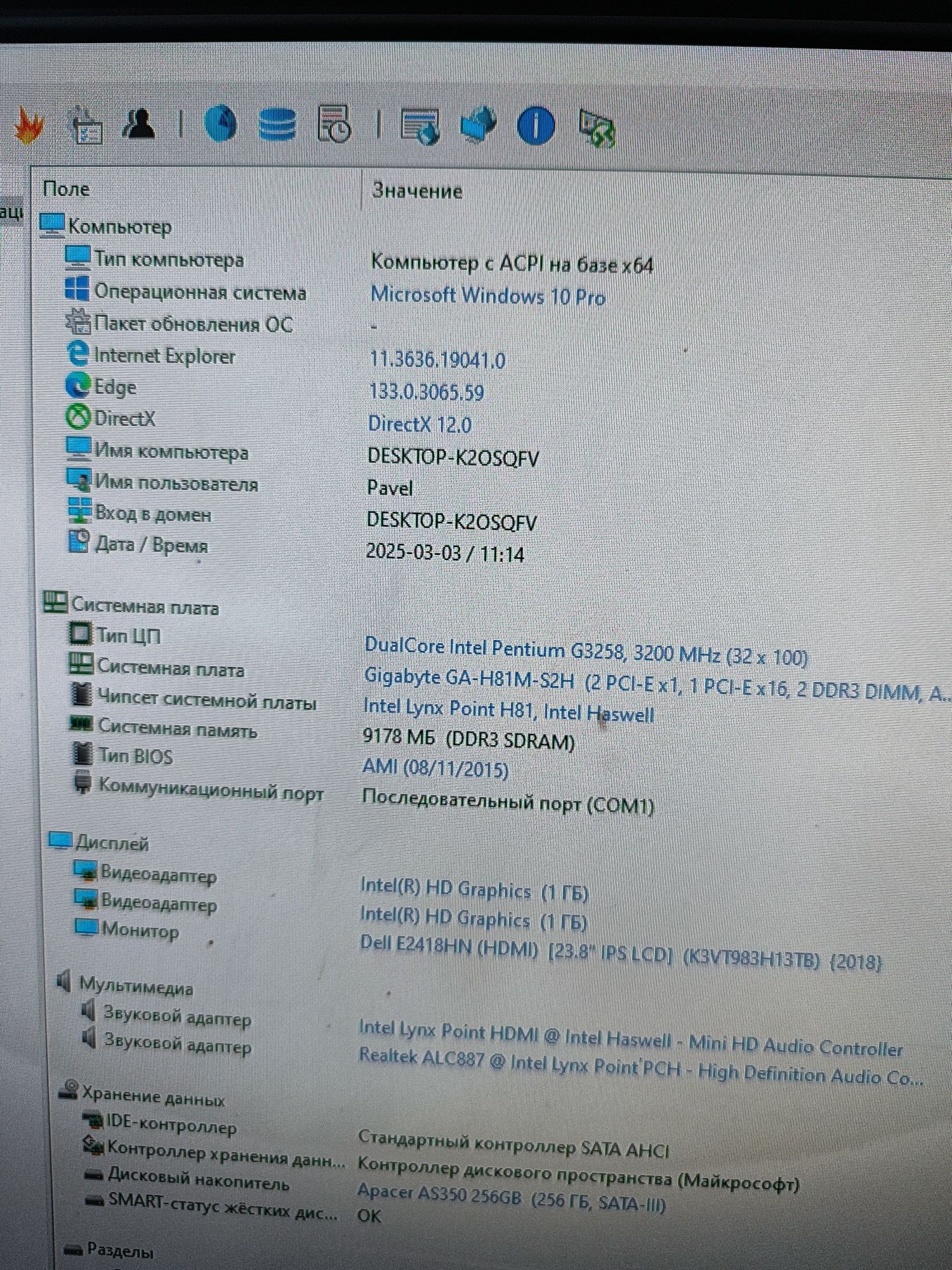Click the blue stacked disks database icon
This screenshot has height=1270, width=952.
277,124
